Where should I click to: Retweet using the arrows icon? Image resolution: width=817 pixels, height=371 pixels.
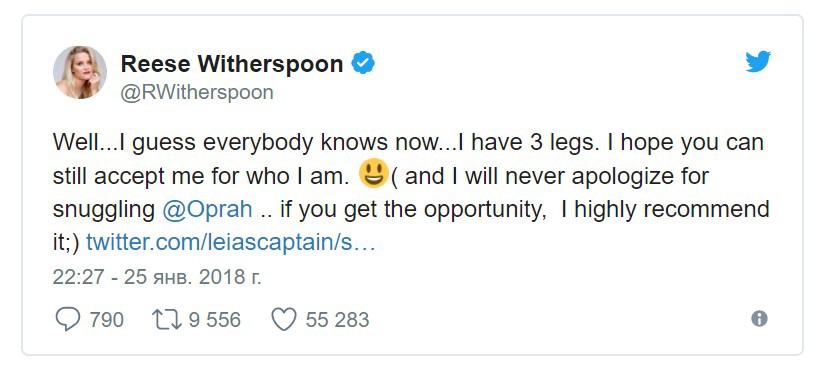pyautogui.click(x=167, y=319)
